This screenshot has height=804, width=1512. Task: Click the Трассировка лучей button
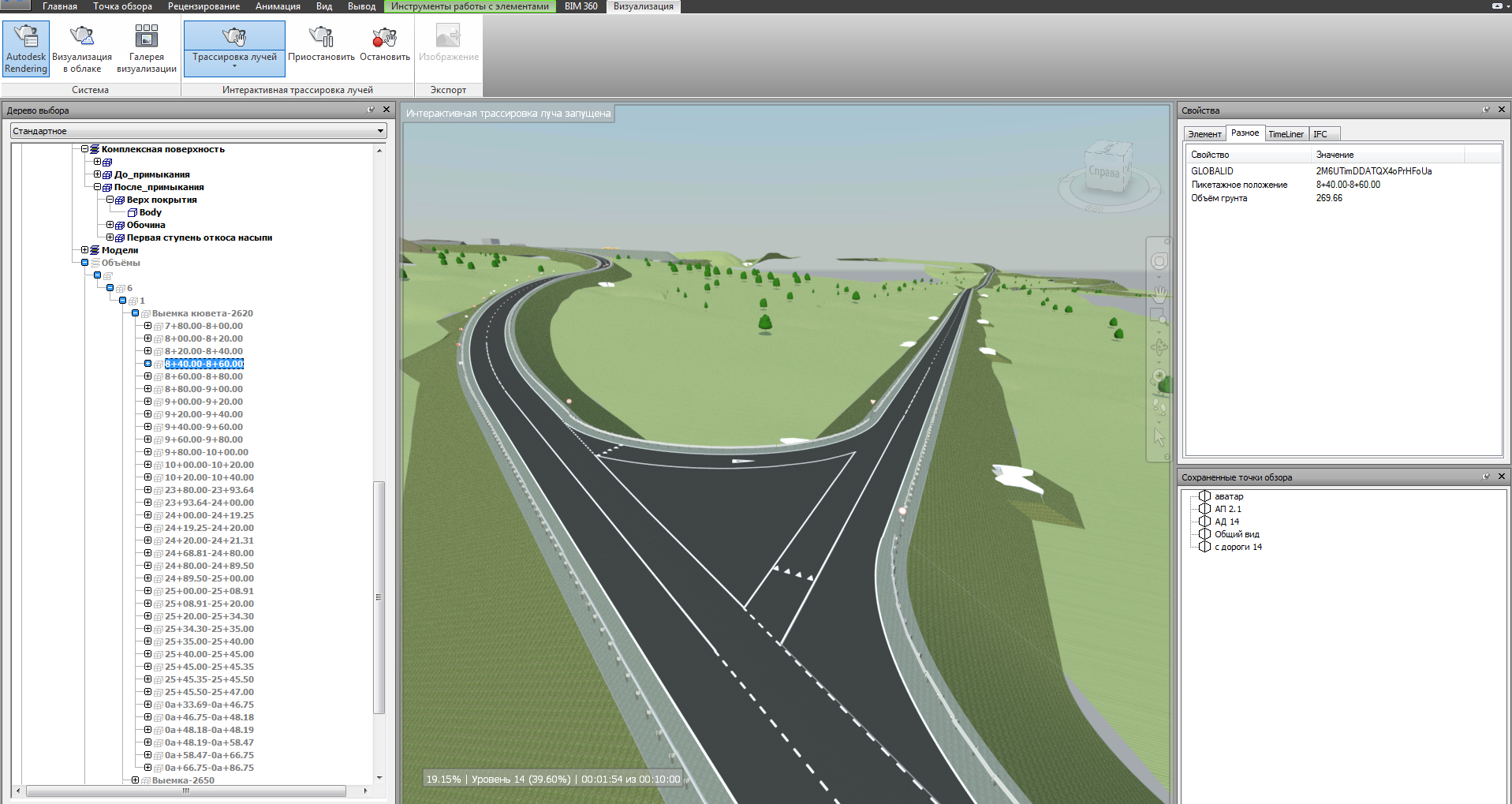point(234,47)
